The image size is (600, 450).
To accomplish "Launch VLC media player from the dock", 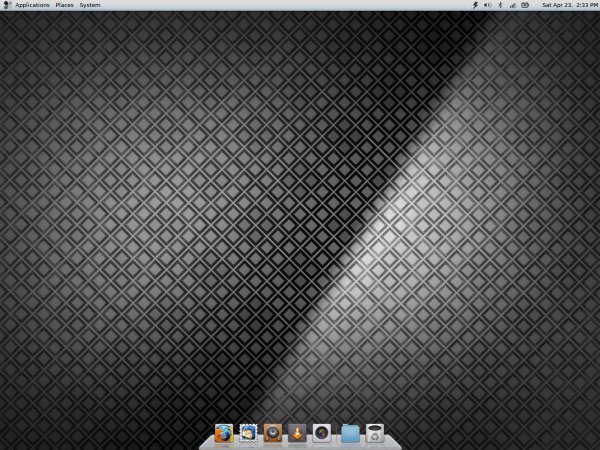I will (x=297, y=434).
